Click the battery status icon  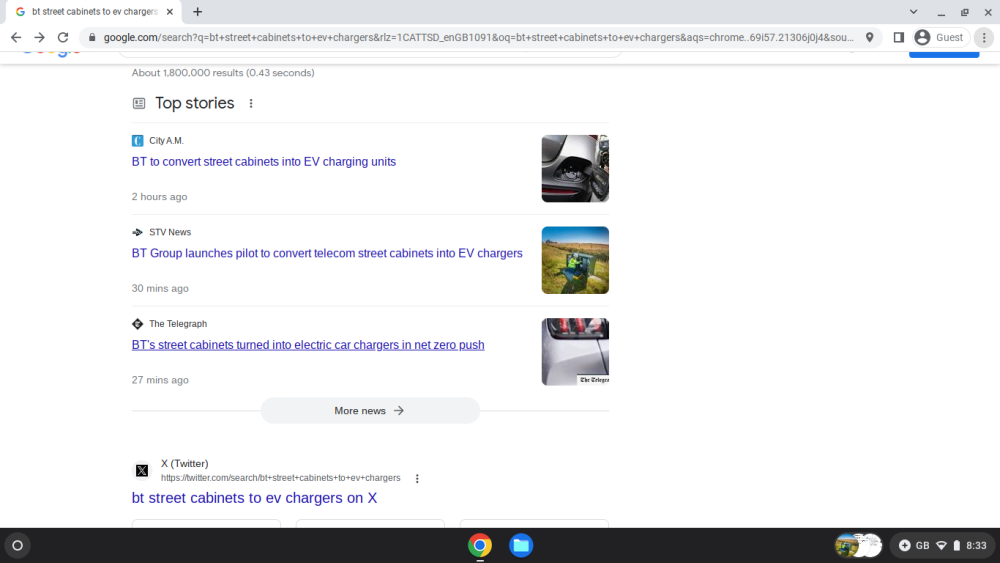[x=957, y=545]
